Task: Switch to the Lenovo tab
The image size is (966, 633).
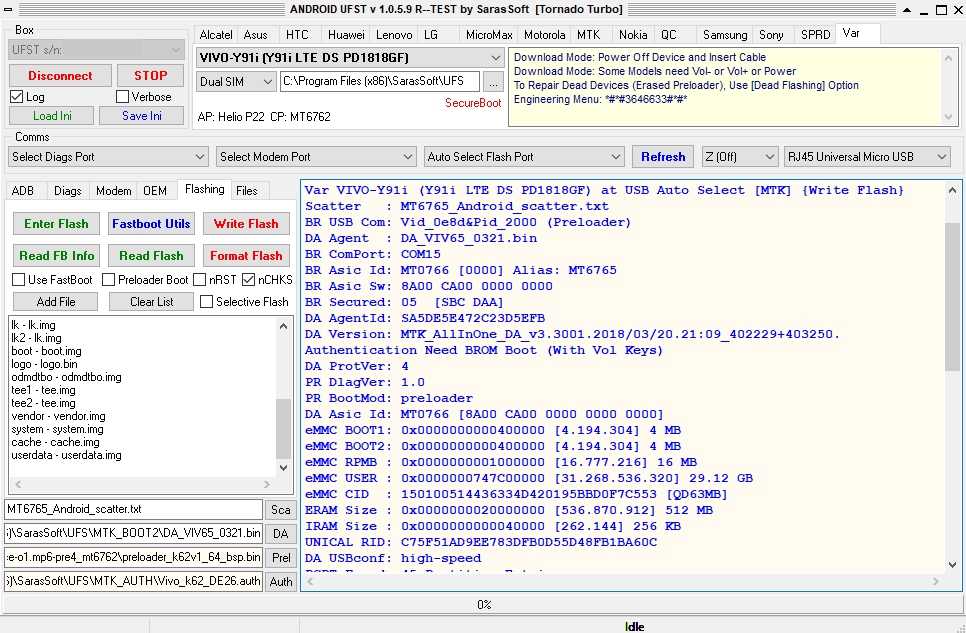Action: (x=394, y=35)
